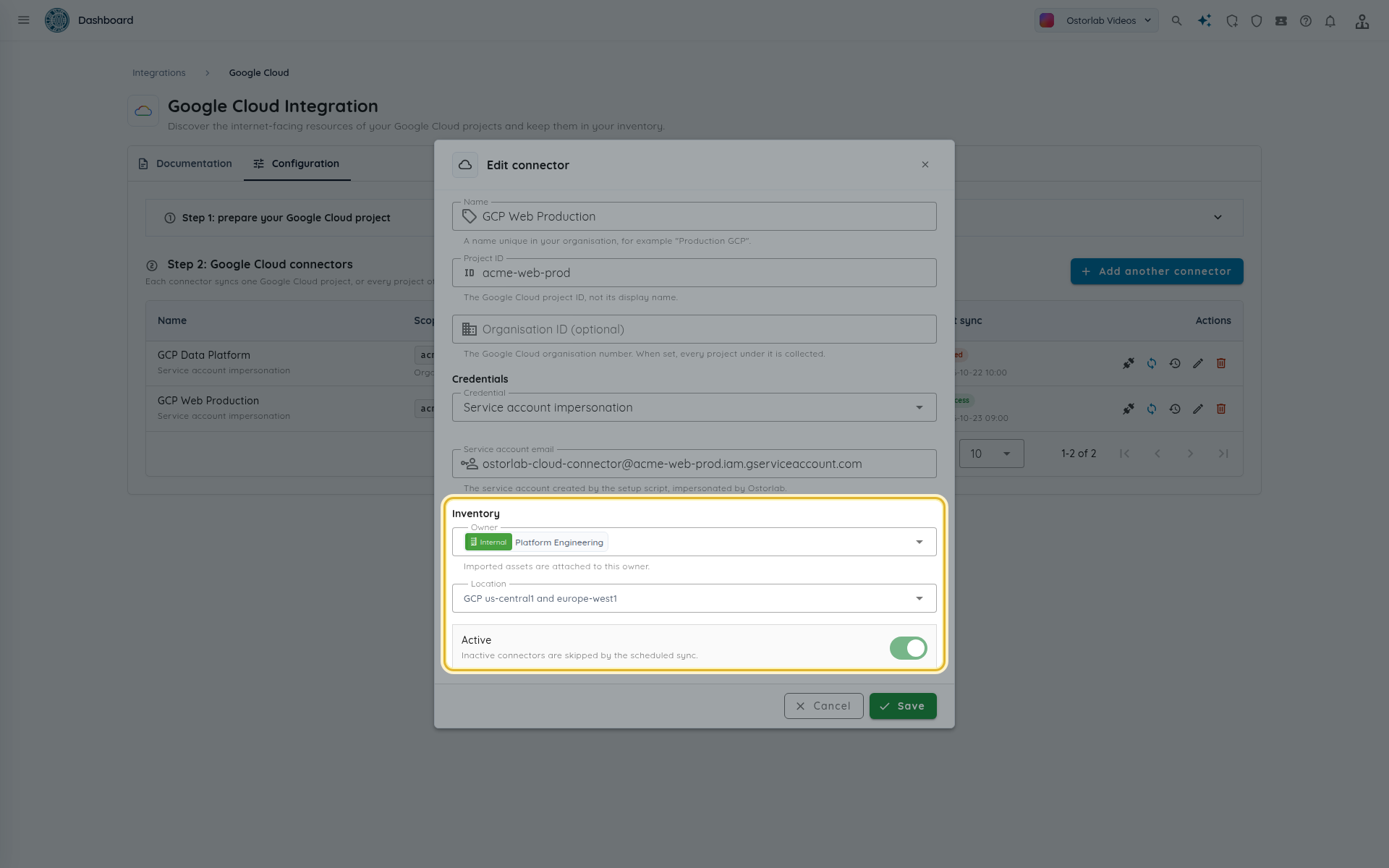Disable the Active connector toggle
The width and height of the screenshot is (1389, 868).
point(908,648)
